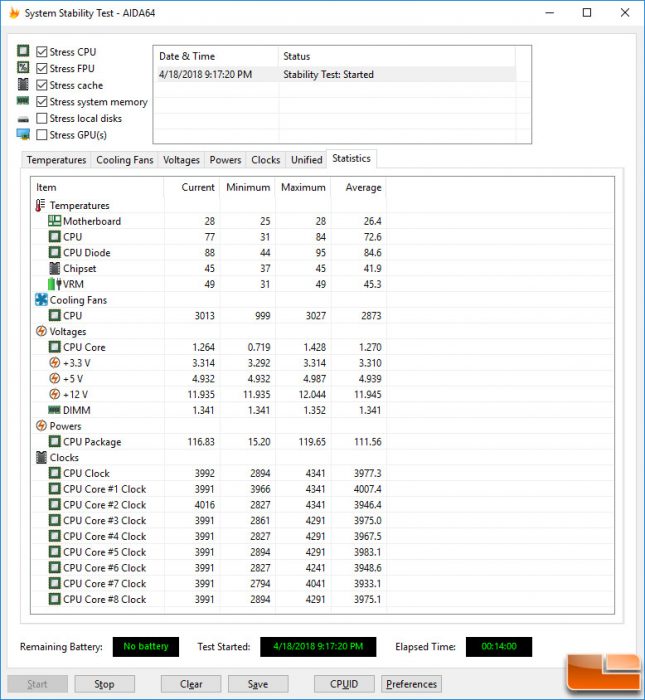The width and height of the screenshot is (645, 700).
Task: Click the AIDA64 flame icon in title bar
Action: coord(14,13)
